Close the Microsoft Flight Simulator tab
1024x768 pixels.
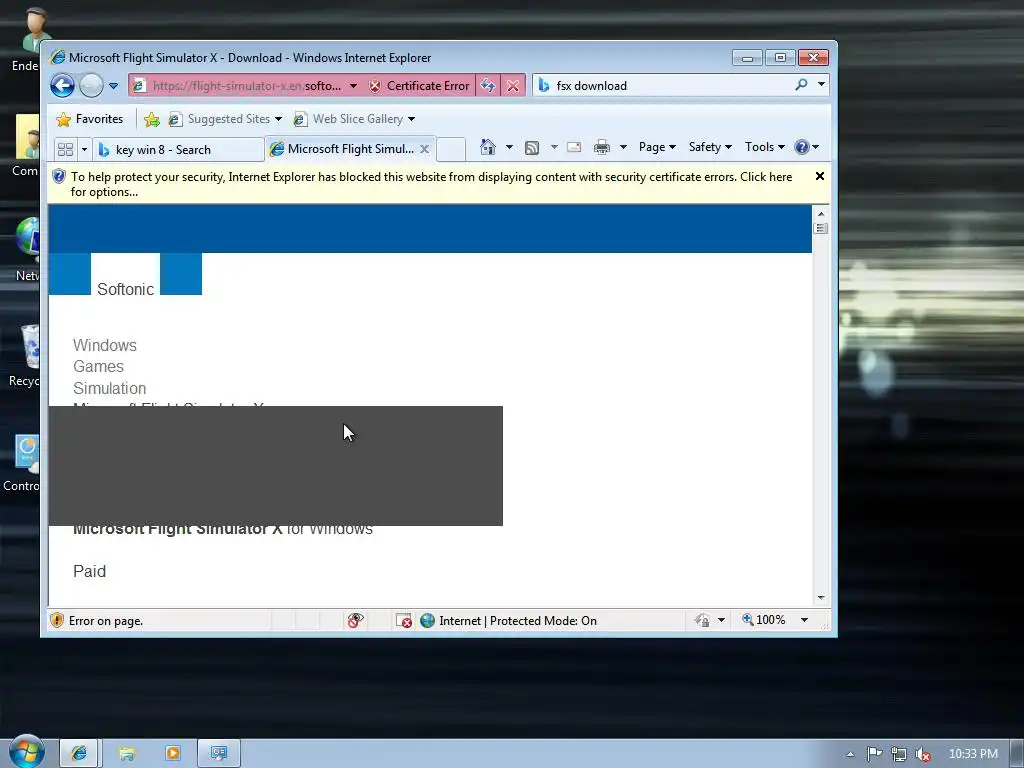pyautogui.click(x=424, y=149)
